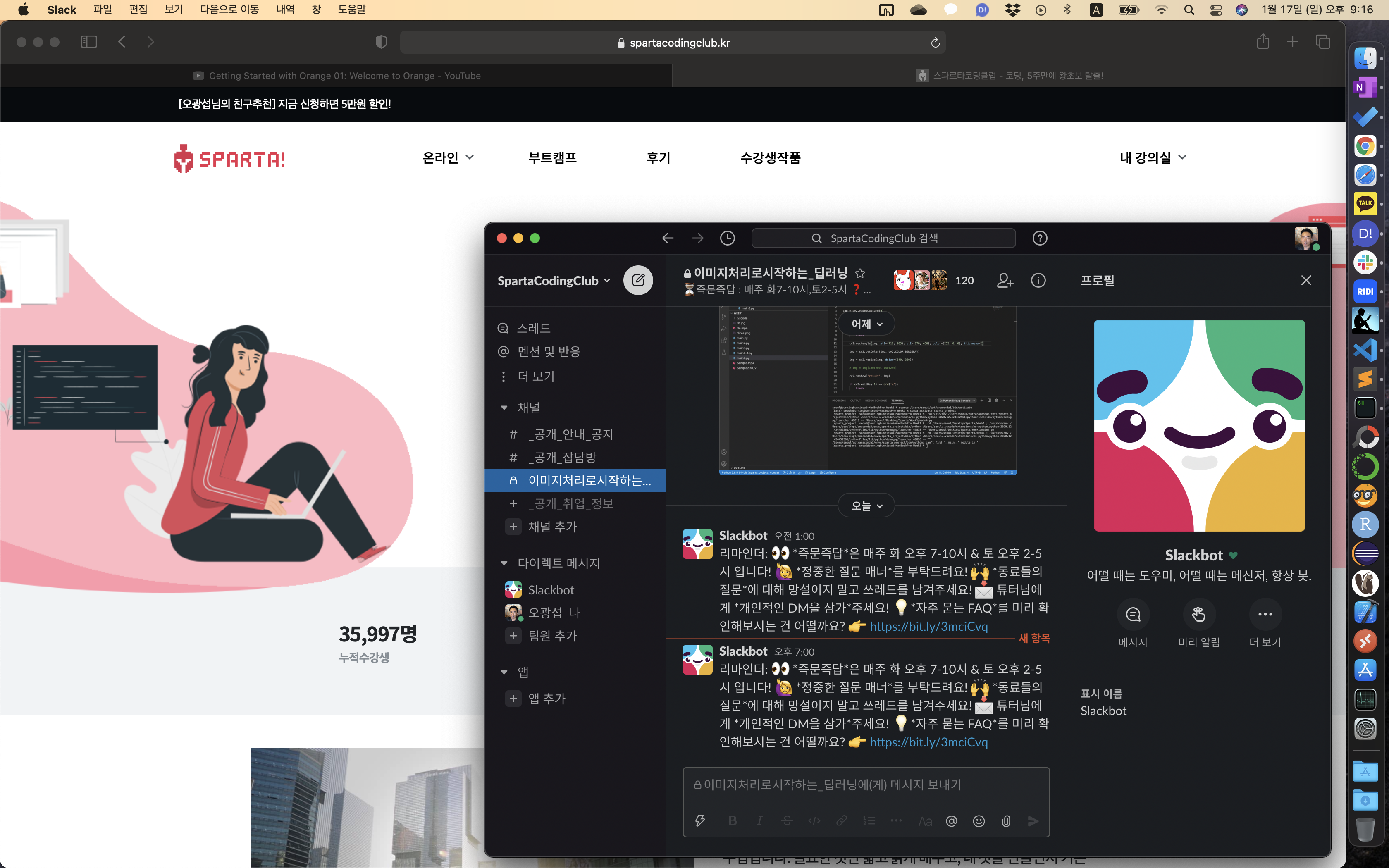Switch to the Orange YouTube tab

337,76
